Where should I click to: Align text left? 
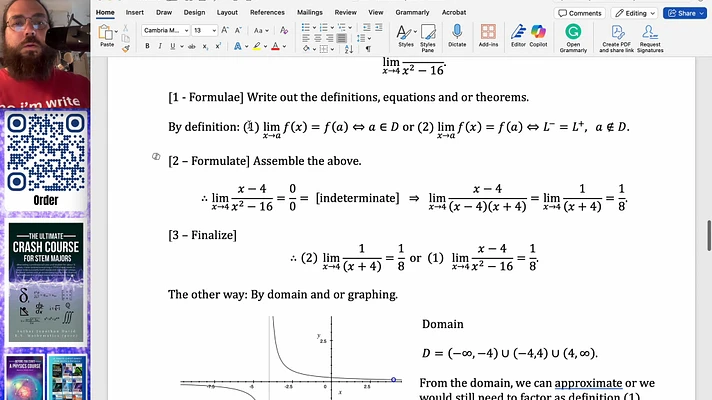[306, 39]
